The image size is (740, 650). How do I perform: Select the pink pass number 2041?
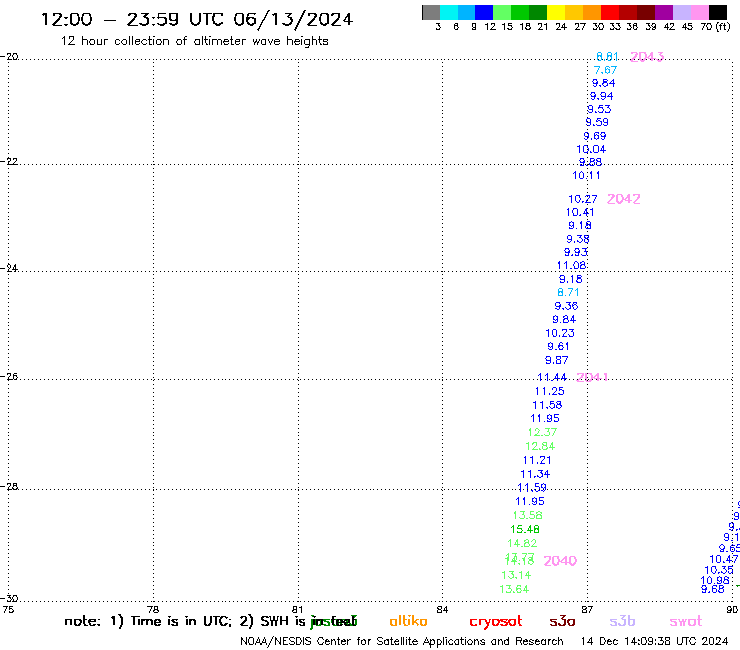[592, 377]
